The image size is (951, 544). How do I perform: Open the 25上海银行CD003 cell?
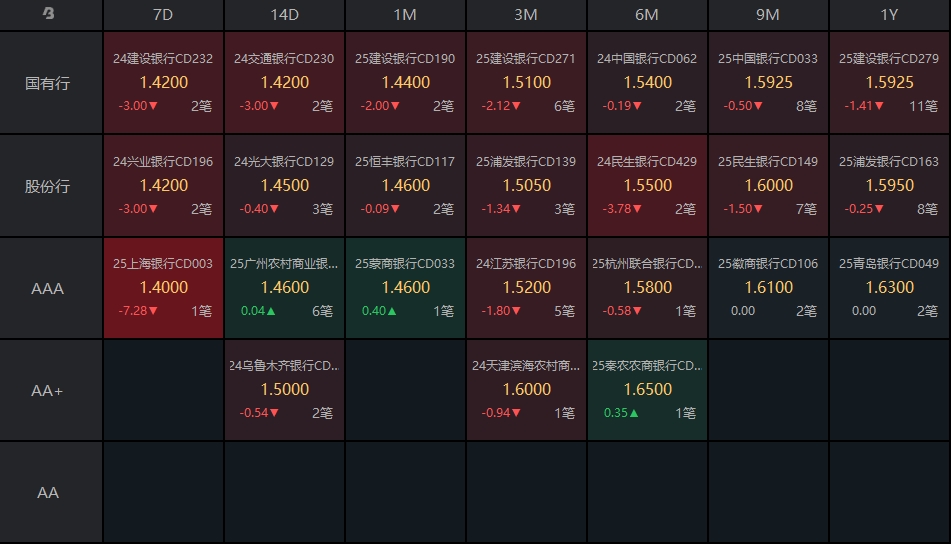pyautogui.click(x=163, y=288)
